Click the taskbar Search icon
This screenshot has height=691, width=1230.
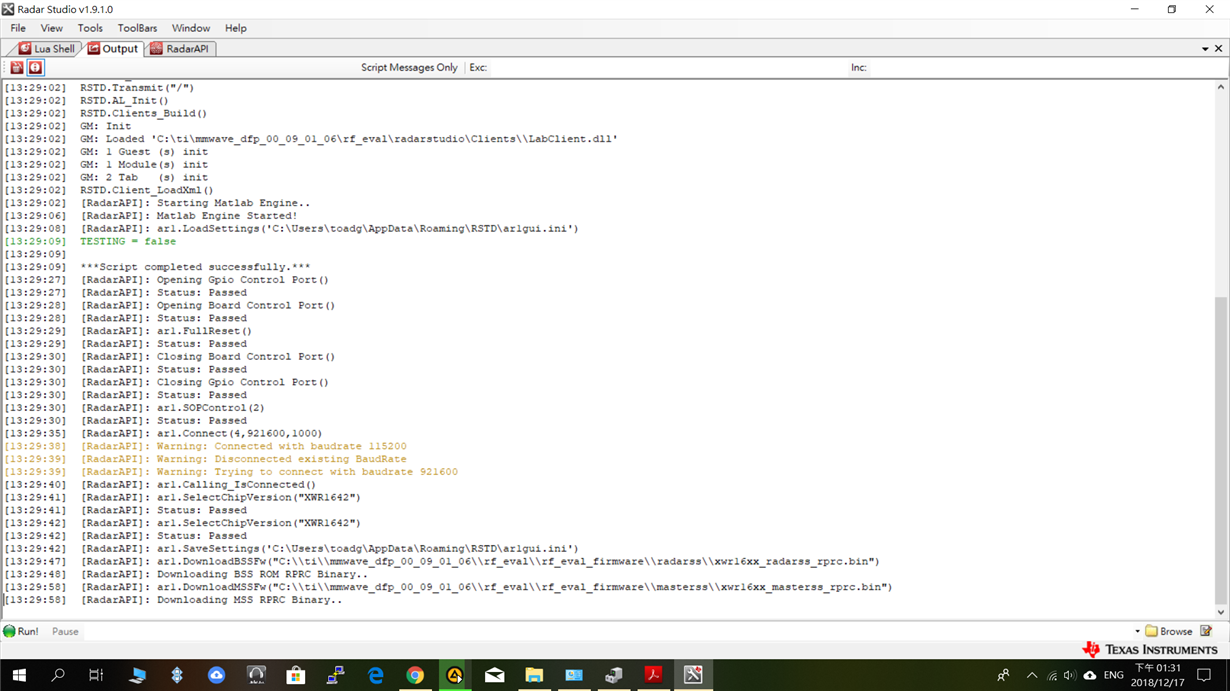[58, 675]
